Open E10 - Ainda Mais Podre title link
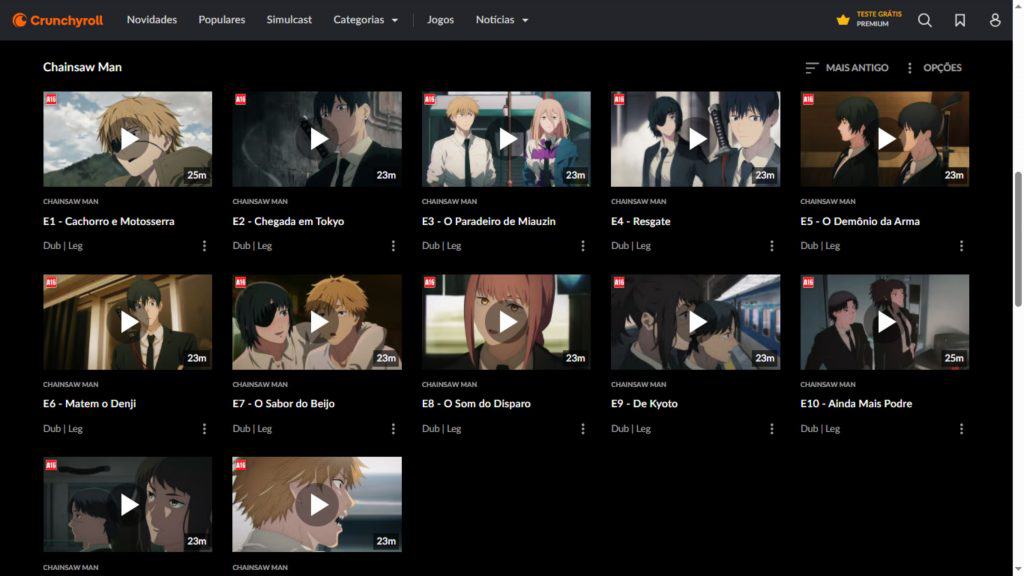This screenshot has width=1024, height=576. tap(856, 404)
